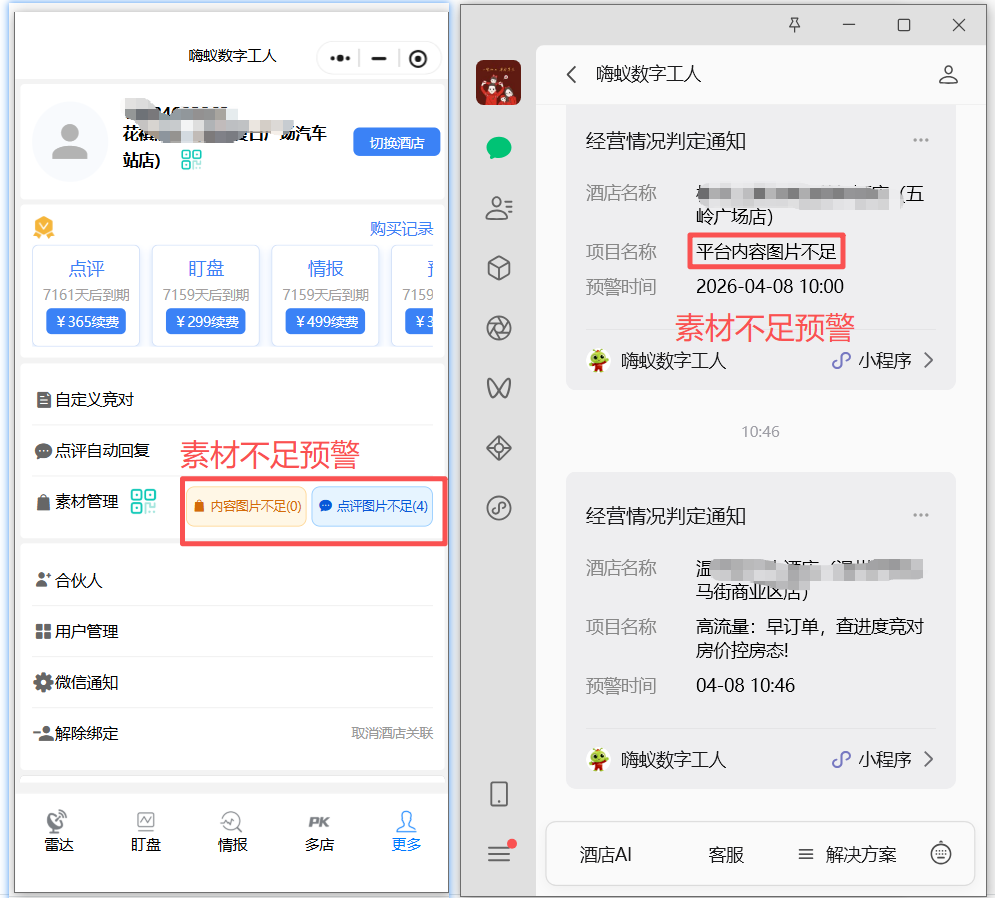Open Contacts icon in WeChat sidebar
Screen dimensions: 995x898
coord(498,208)
